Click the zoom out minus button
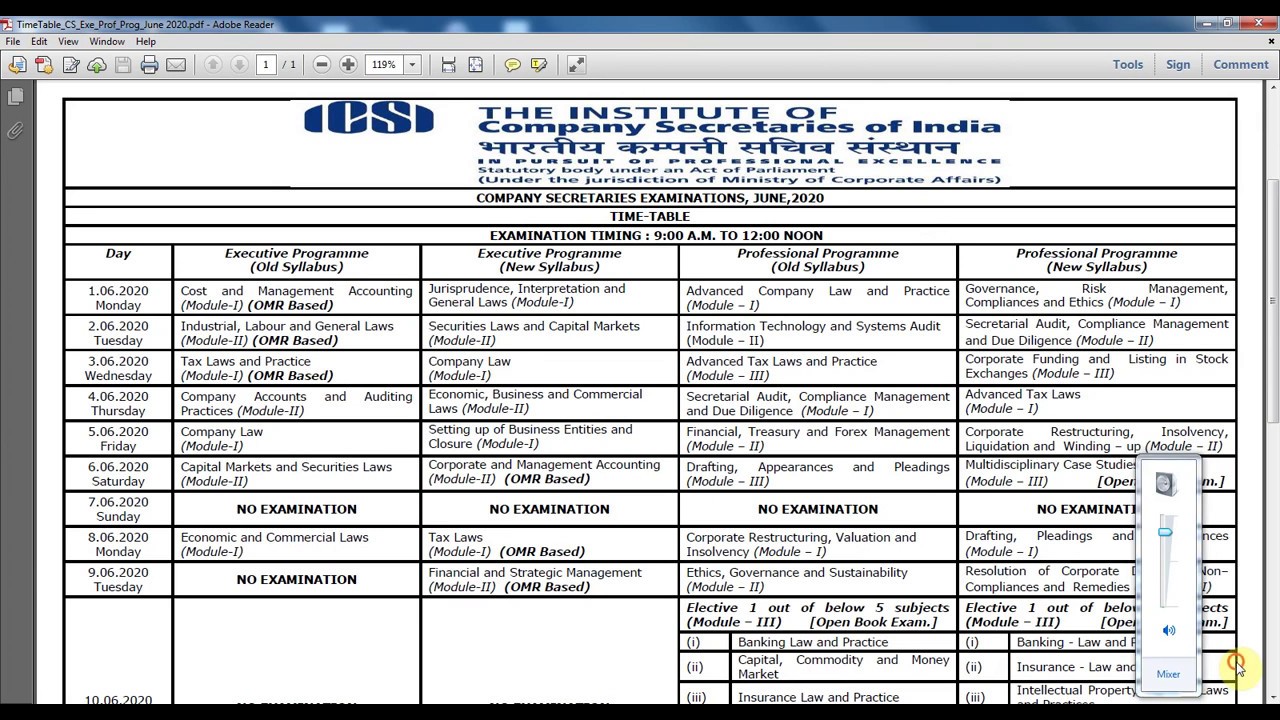Image resolution: width=1280 pixels, height=720 pixels. click(322, 64)
